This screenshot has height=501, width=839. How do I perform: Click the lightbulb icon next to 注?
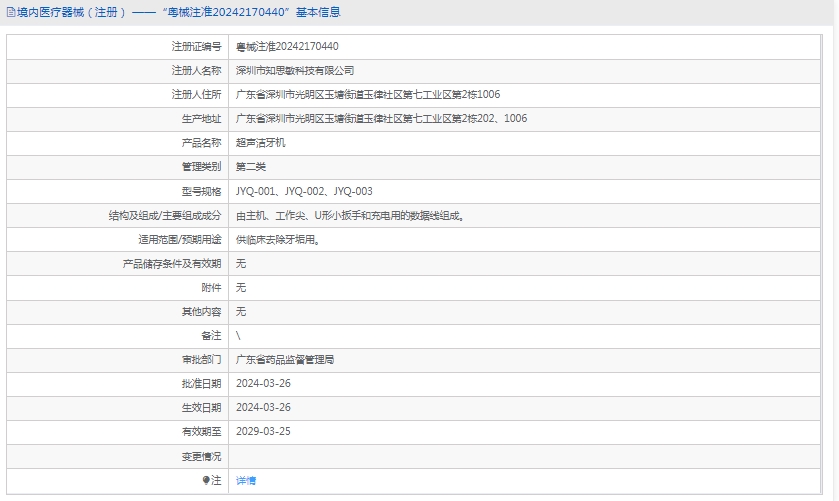(x=207, y=481)
